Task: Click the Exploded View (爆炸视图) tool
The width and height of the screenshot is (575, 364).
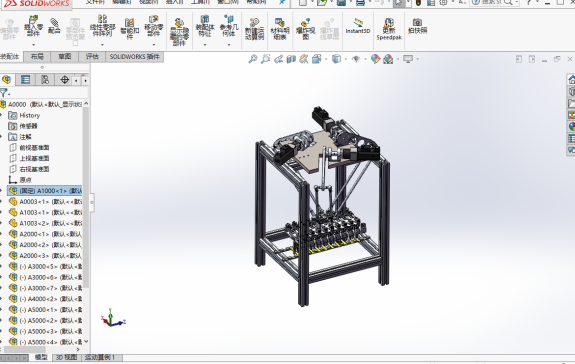Action: [x=305, y=29]
